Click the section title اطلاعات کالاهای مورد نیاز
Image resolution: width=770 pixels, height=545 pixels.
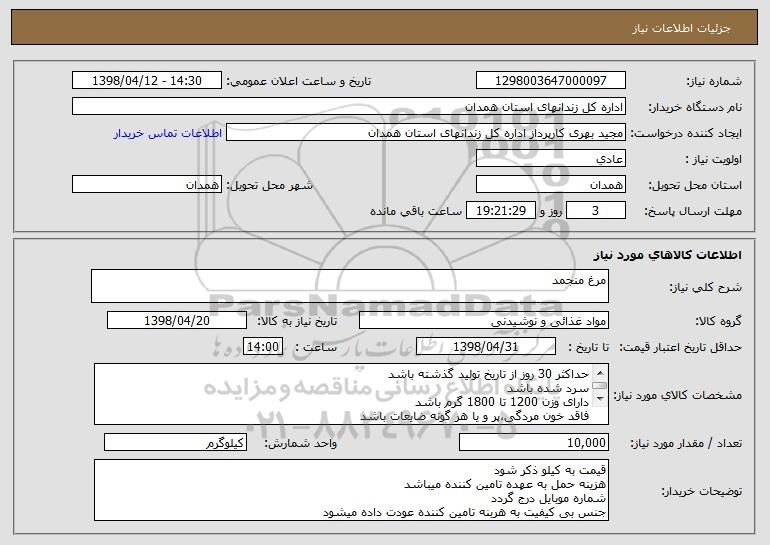[667, 255]
